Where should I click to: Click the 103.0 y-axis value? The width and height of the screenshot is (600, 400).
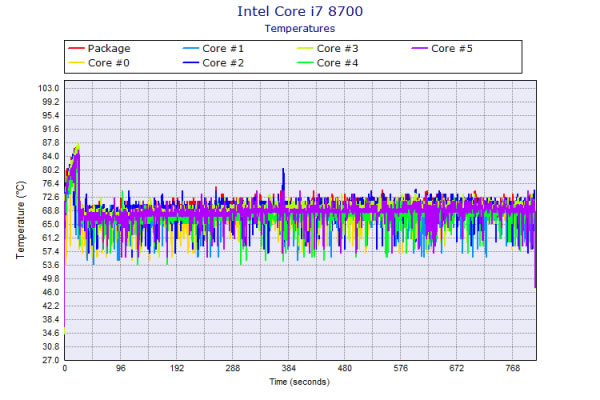pyautogui.click(x=49, y=88)
